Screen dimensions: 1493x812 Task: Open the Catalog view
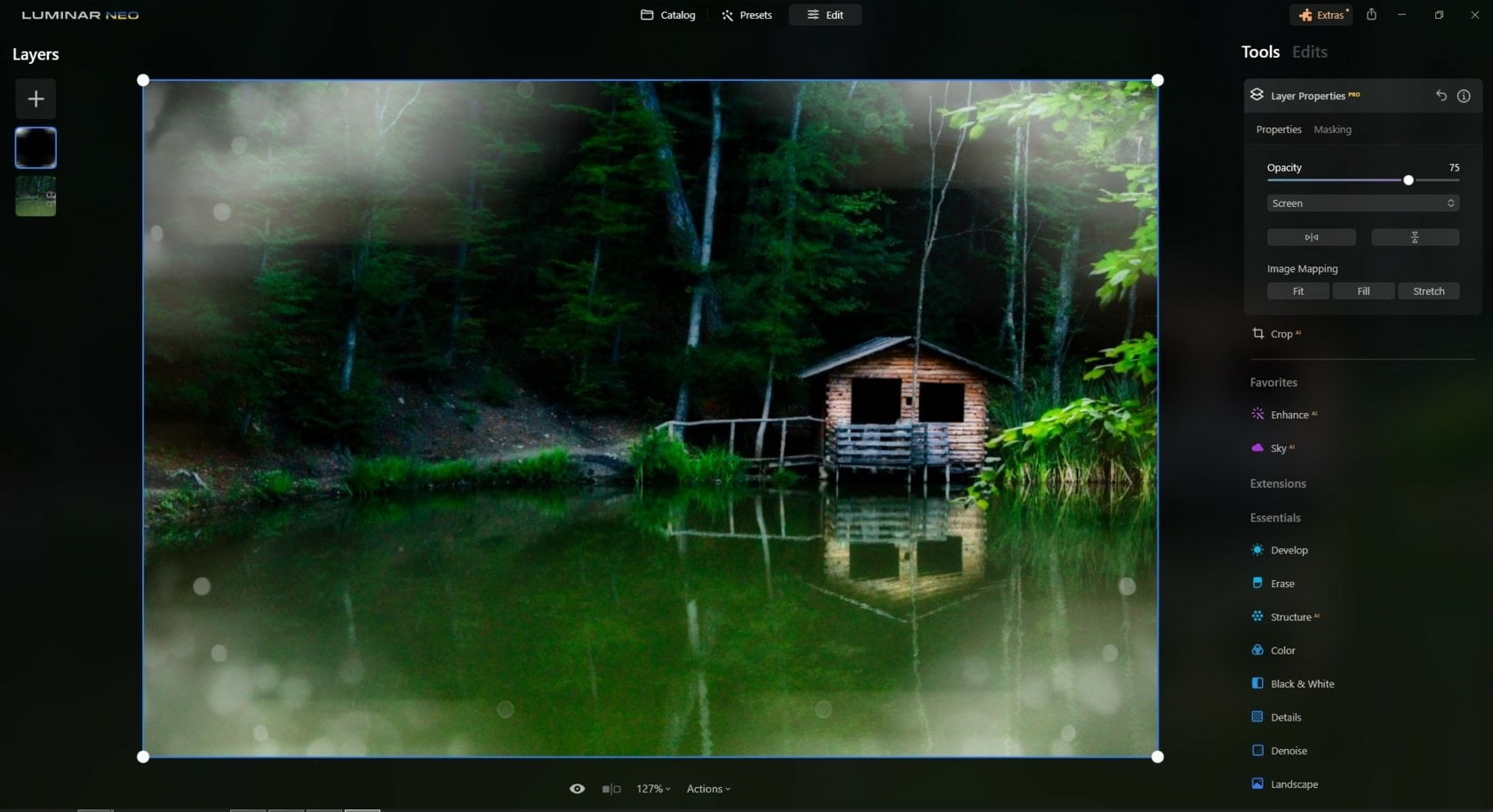pyautogui.click(x=667, y=14)
